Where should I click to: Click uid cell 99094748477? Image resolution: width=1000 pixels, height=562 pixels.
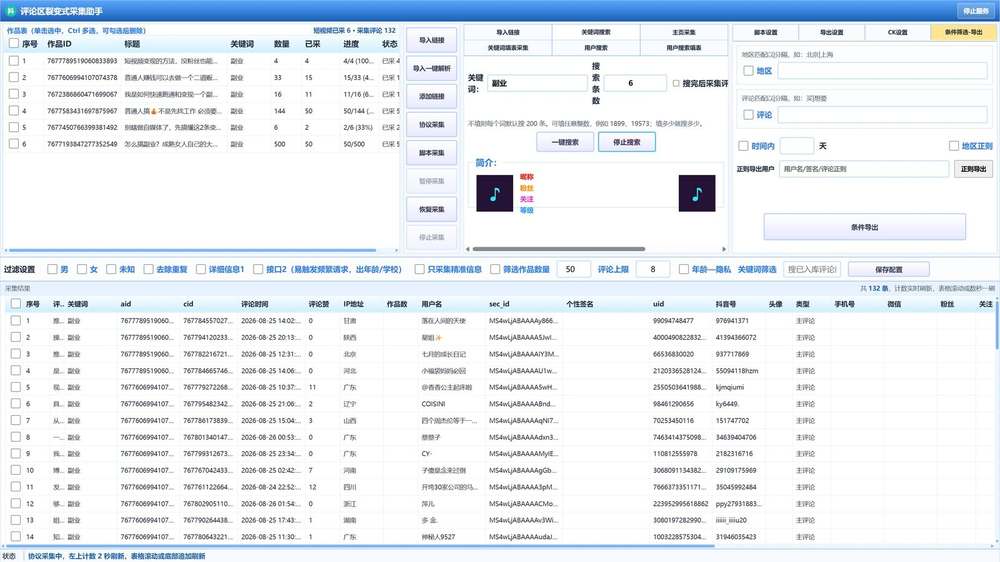coord(673,320)
